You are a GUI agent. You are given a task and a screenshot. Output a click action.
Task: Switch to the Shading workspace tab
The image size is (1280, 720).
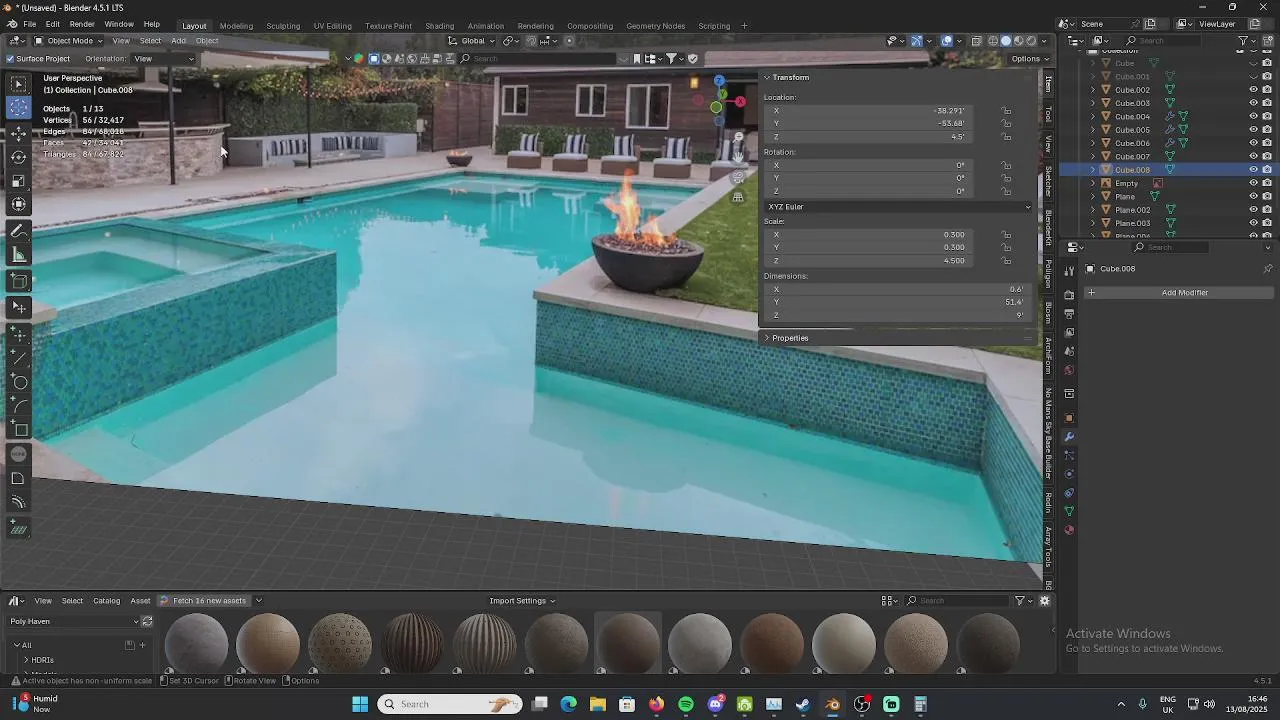point(439,26)
